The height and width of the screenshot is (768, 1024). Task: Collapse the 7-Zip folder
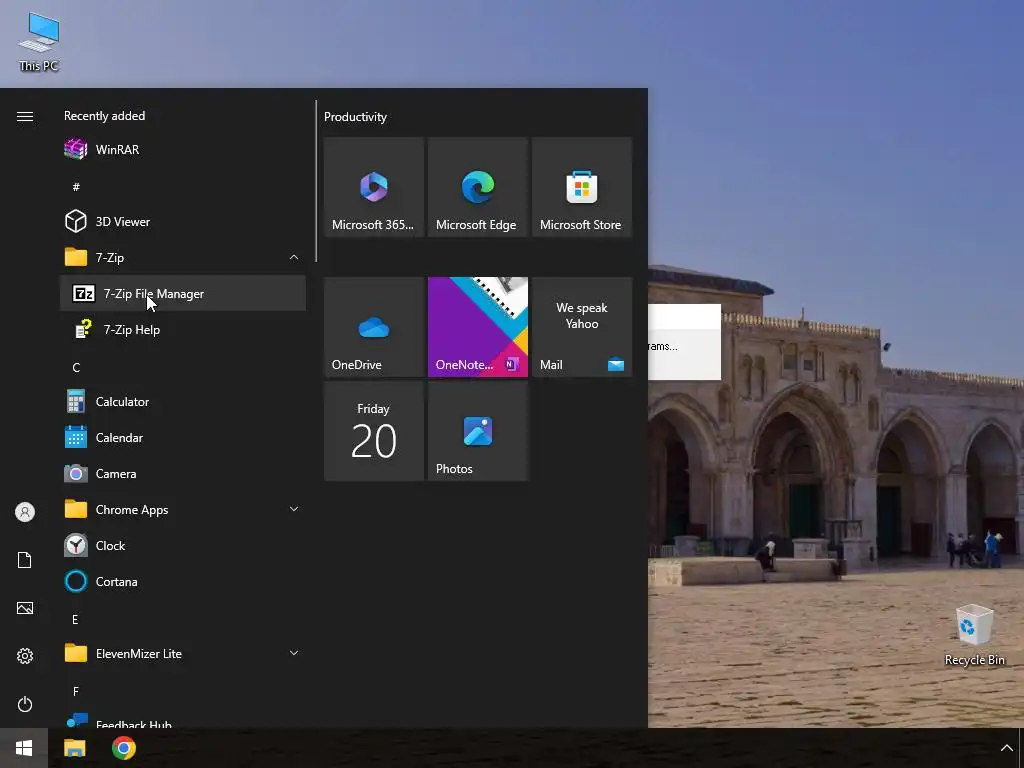point(183,257)
